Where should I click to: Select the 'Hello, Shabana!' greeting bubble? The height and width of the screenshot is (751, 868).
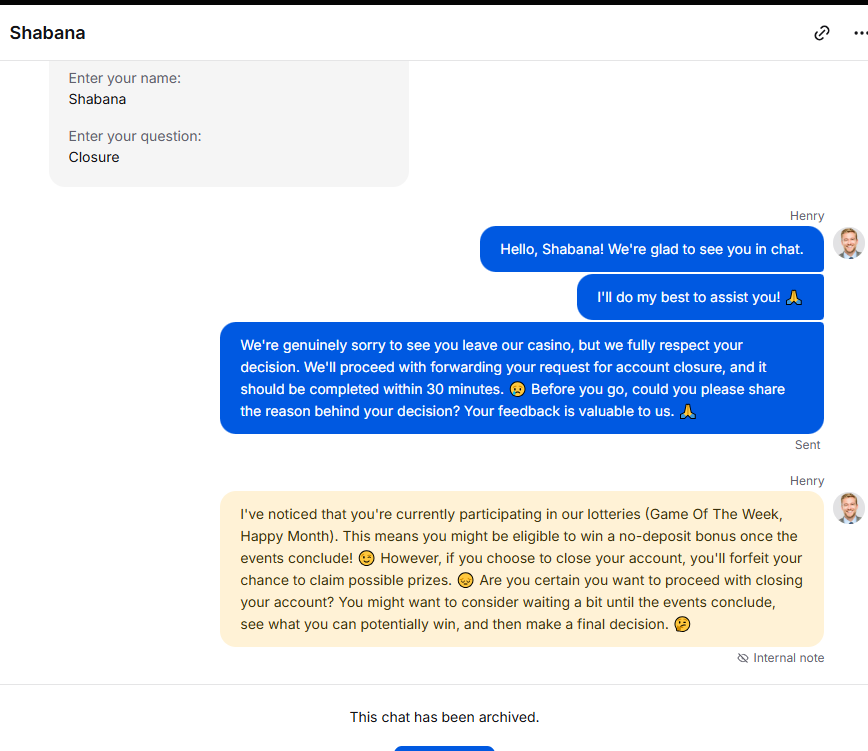click(652, 249)
